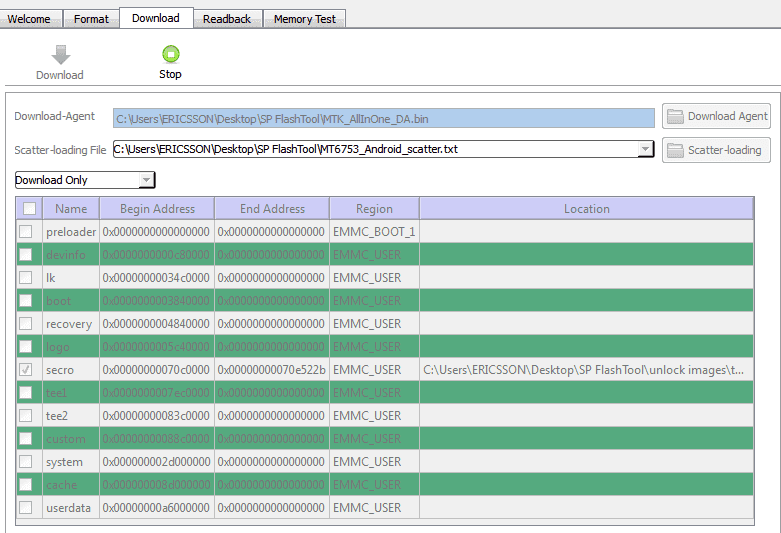Check the preloader partition checkbox

point(25,231)
